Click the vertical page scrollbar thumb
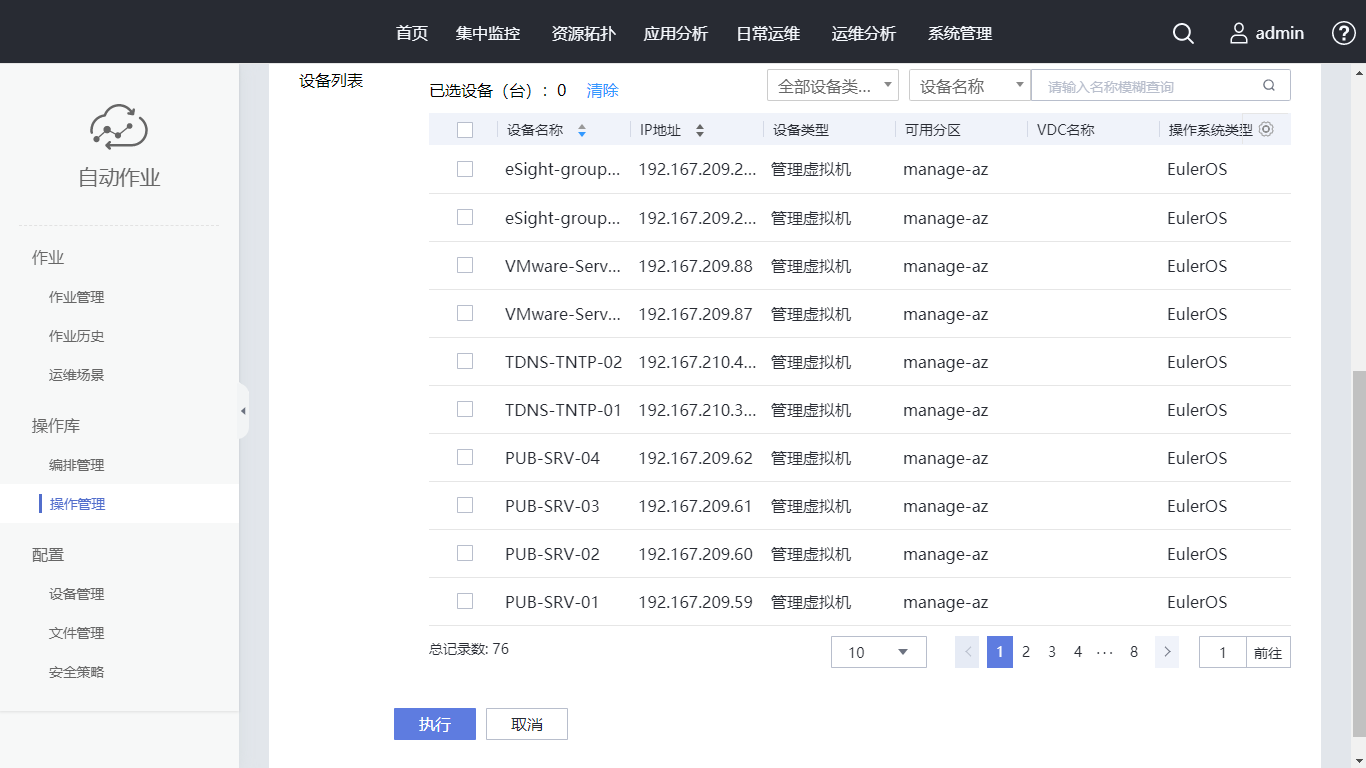1366x768 pixels. pos(1357,550)
